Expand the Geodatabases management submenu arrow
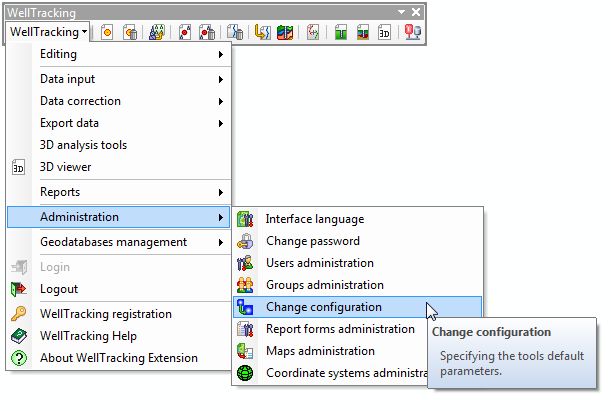 221,242
